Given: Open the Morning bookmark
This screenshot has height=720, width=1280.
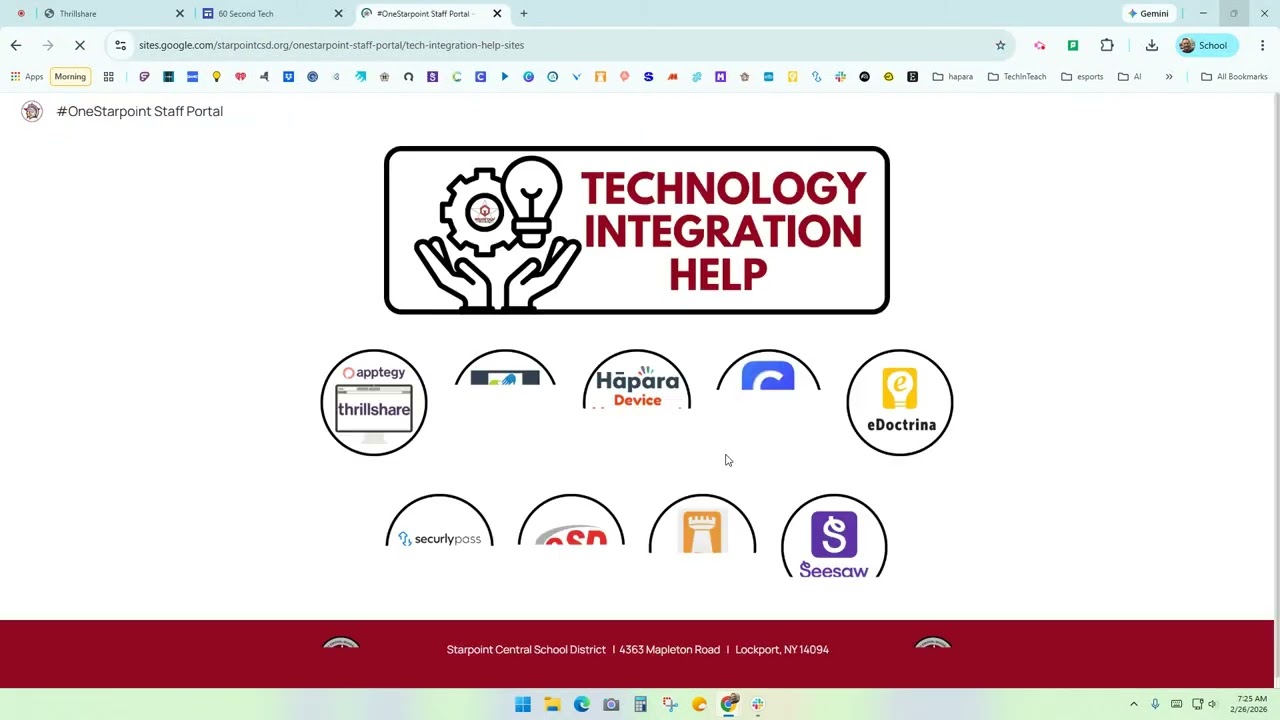Looking at the screenshot, I should pyautogui.click(x=70, y=77).
